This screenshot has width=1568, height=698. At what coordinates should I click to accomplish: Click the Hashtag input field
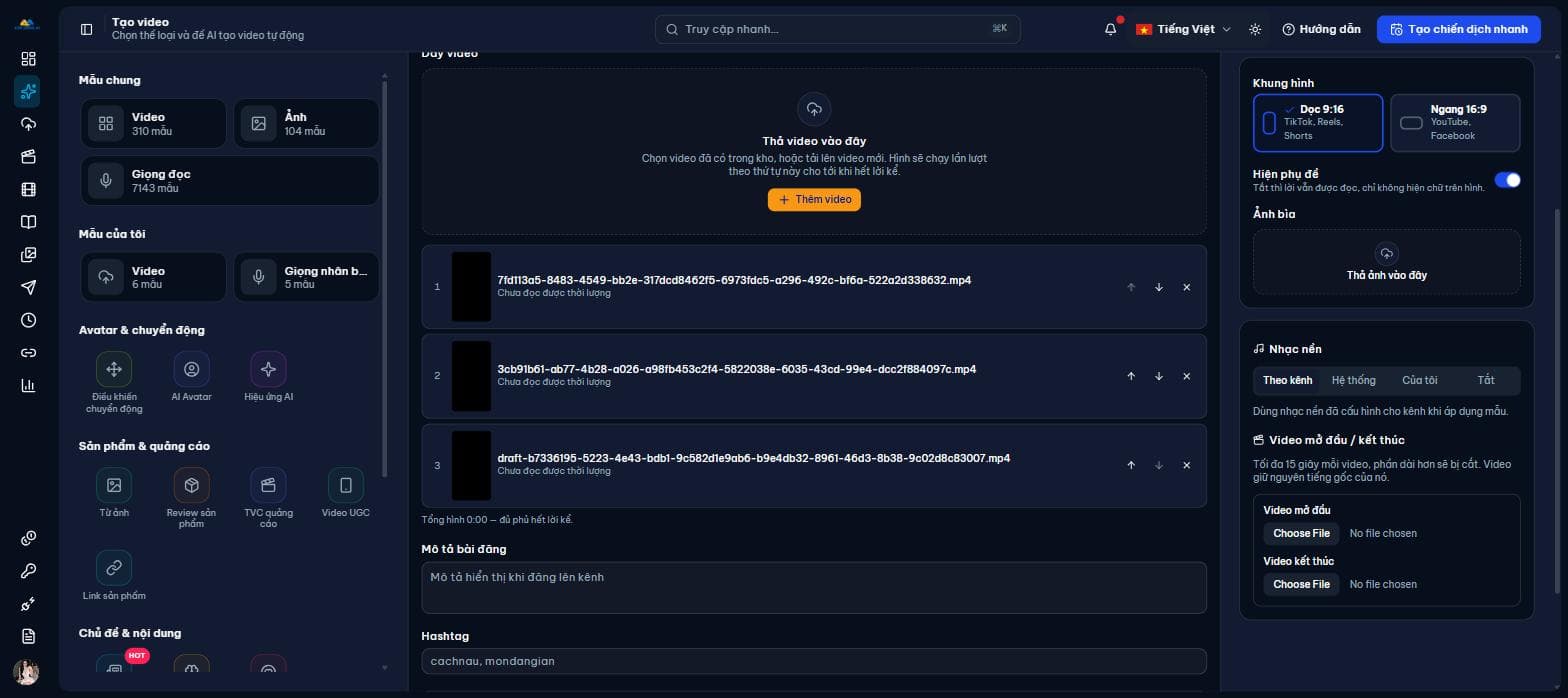(x=814, y=661)
